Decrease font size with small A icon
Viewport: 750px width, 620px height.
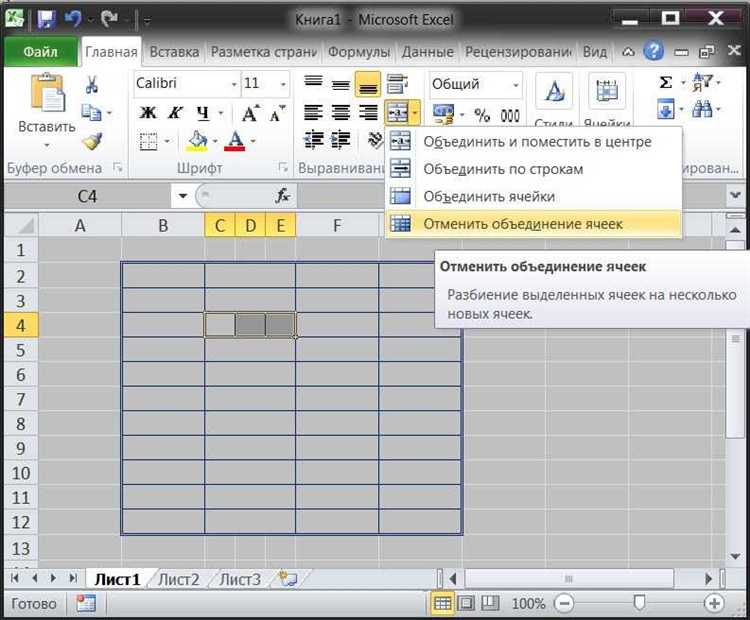276,114
